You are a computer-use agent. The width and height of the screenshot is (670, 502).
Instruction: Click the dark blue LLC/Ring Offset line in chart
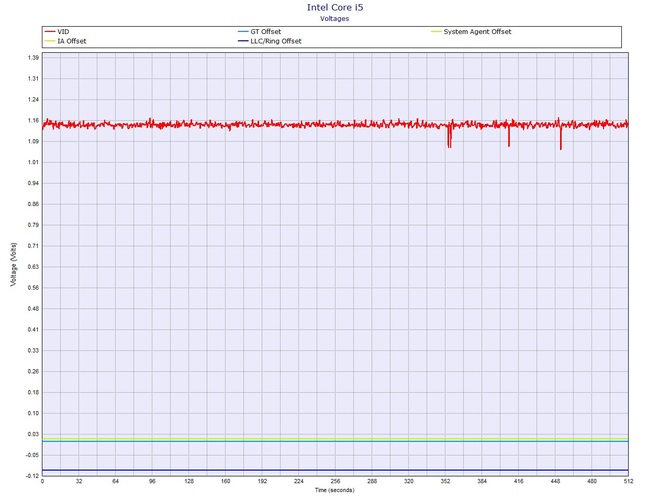(x=335, y=470)
